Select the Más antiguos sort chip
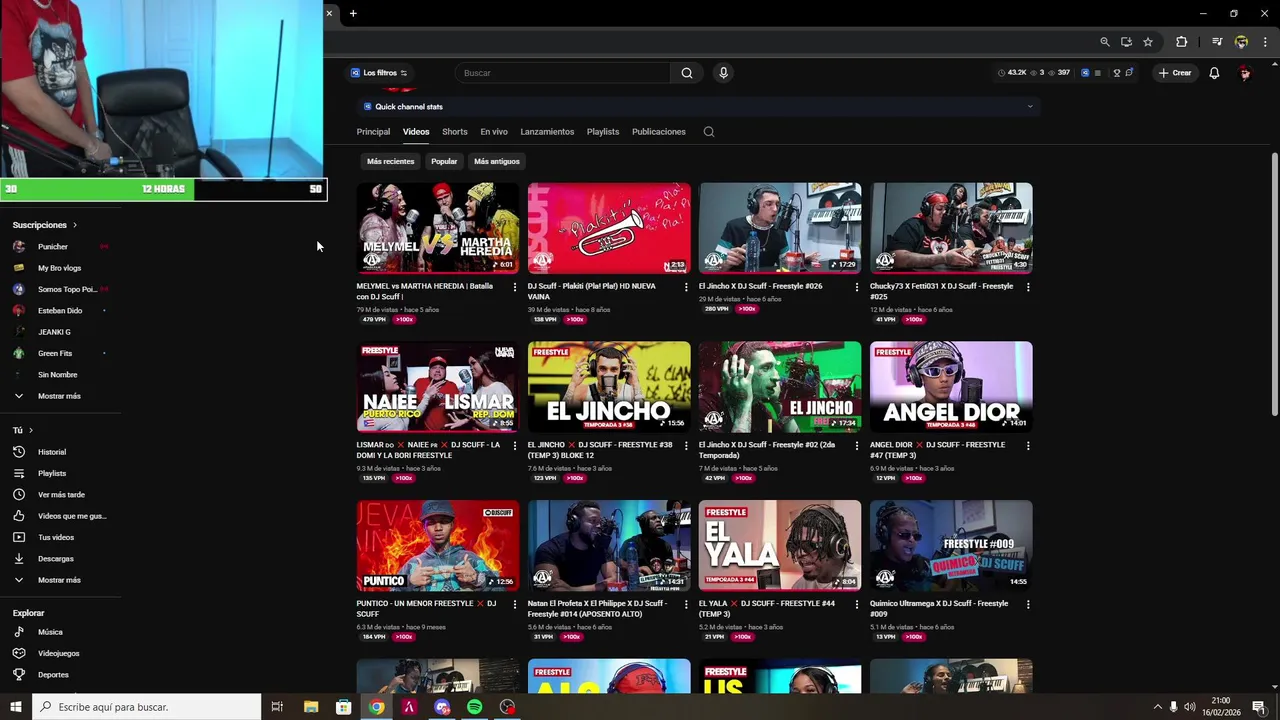The height and width of the screenshot is (720, 1280). pyautogui.click(x=497, y=161)
